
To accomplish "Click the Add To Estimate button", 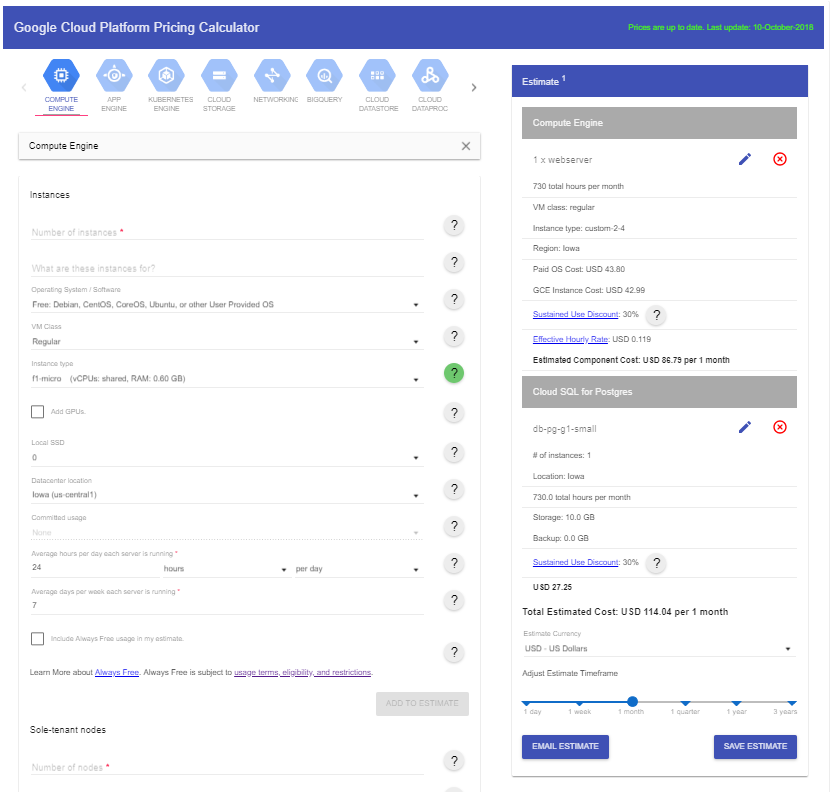I will point(422,703).
